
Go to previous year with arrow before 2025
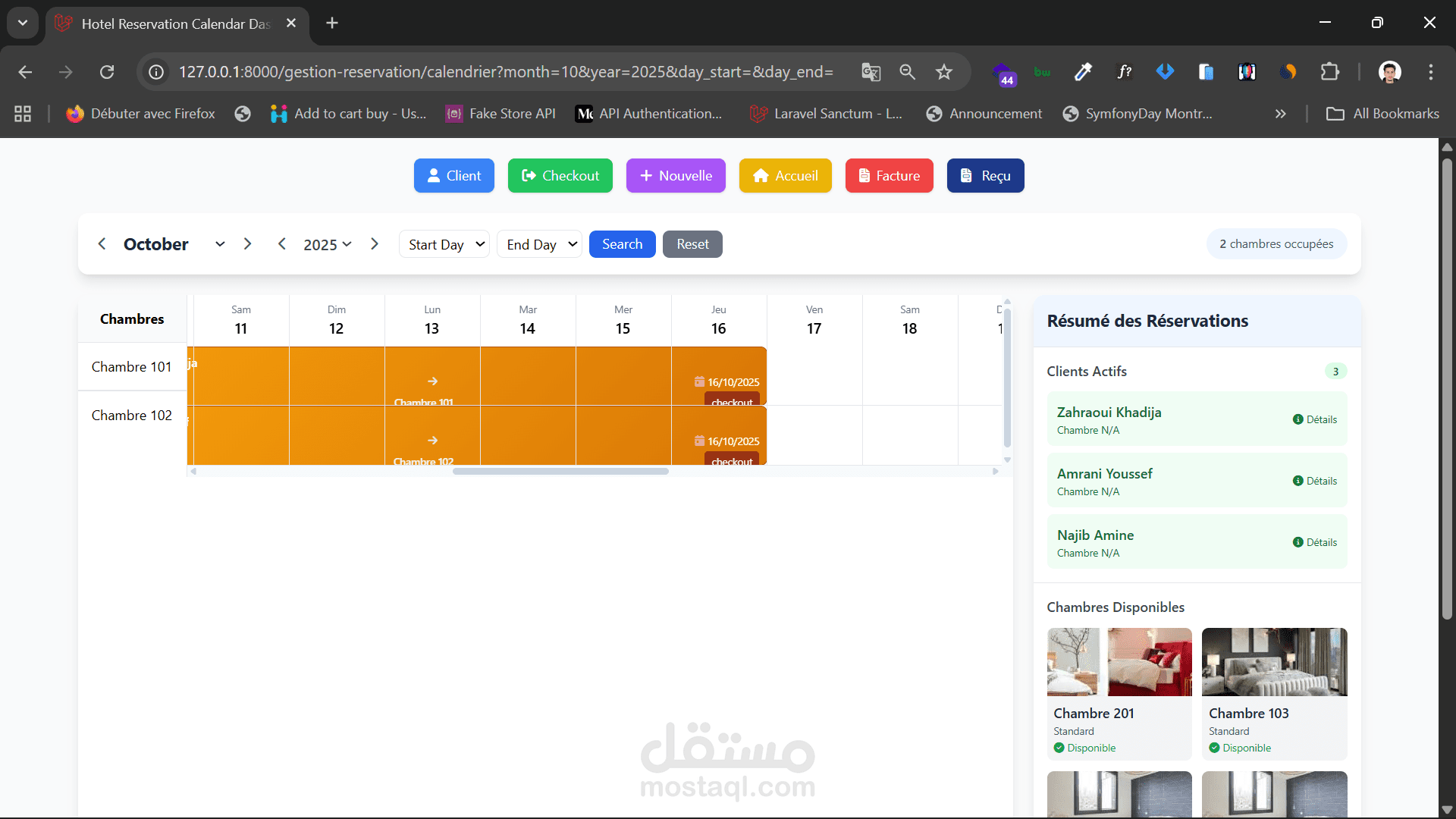(x=282, y=244)
